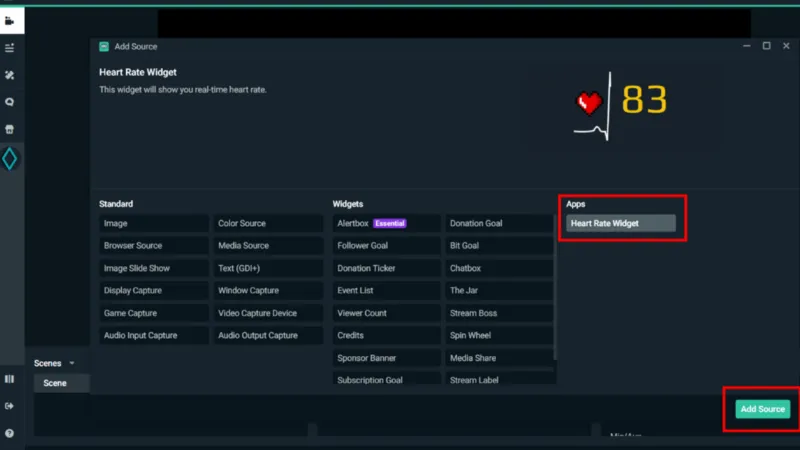This screenshot has width=800, height=450.
Task: Select the Bit Goal widget
Action: click(499, 246)
